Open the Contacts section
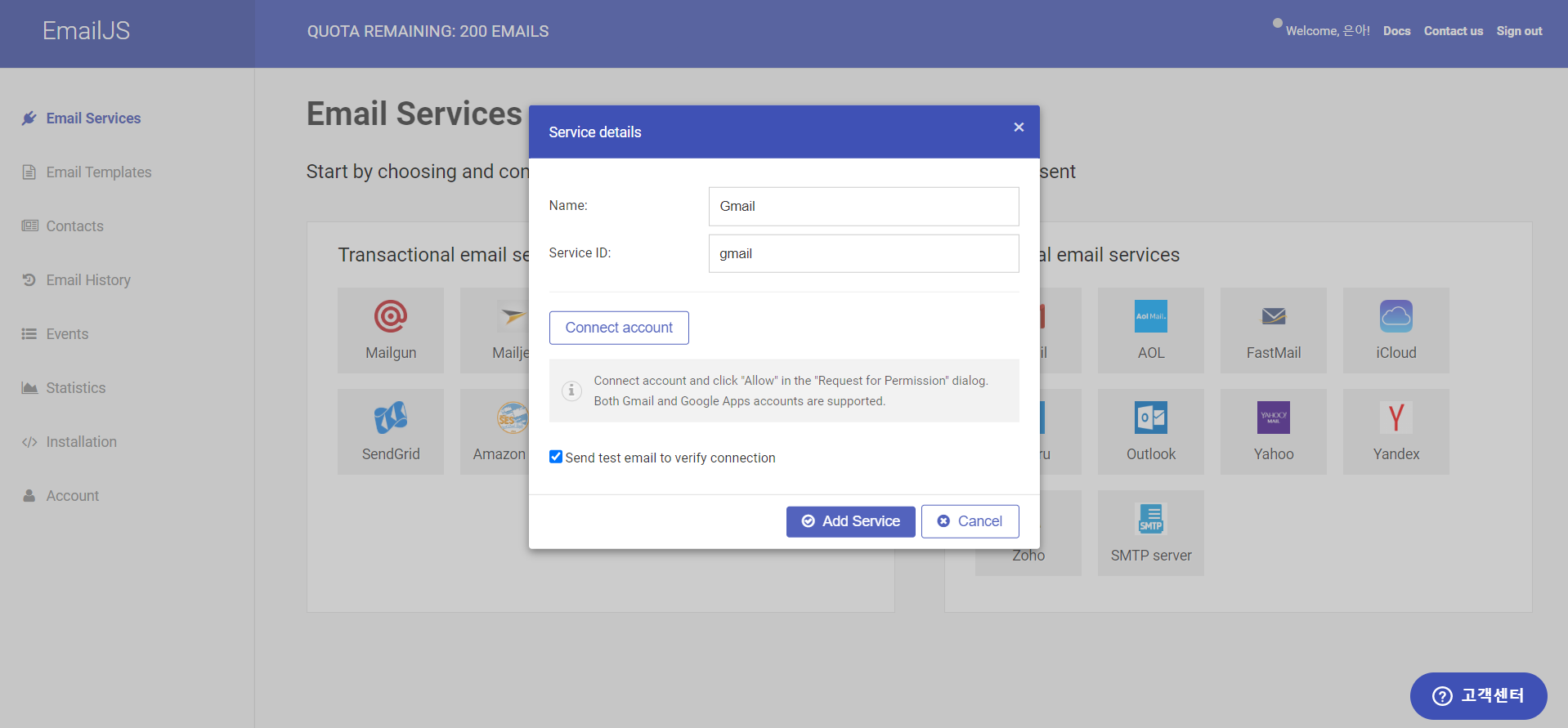This screenshot has width=1568, height=728. tap(74, 226)
